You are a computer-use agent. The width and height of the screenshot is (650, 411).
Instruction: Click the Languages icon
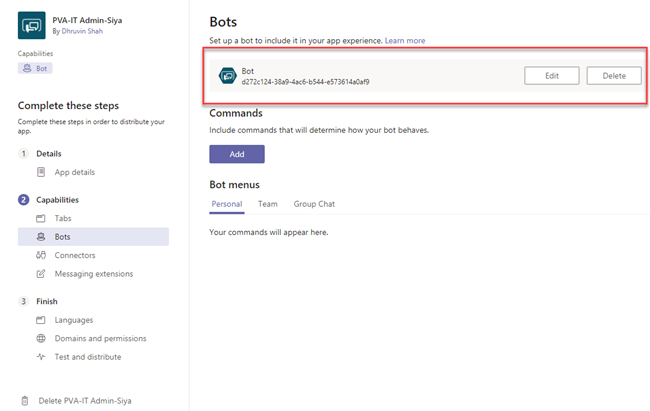[41, 320]
